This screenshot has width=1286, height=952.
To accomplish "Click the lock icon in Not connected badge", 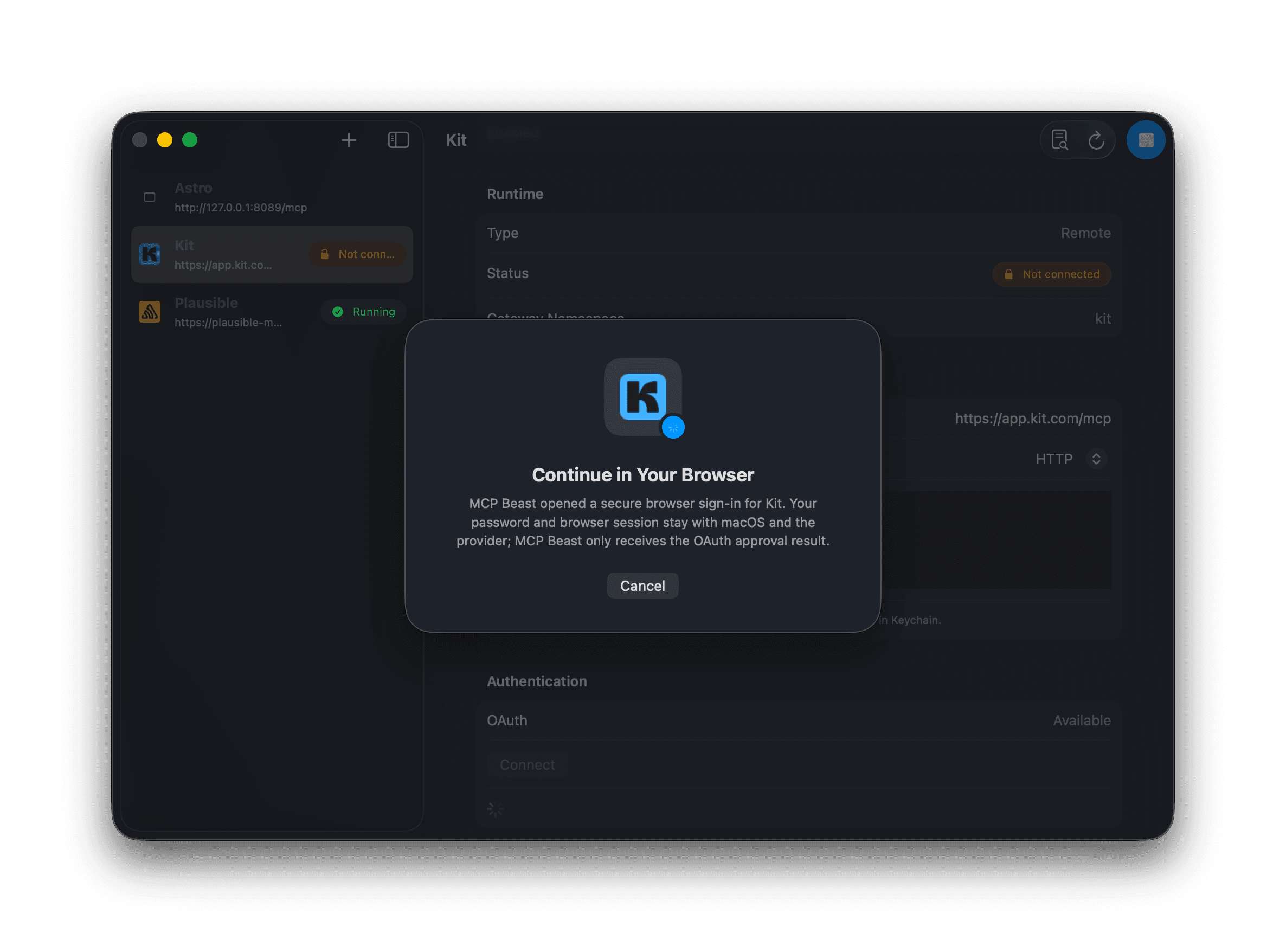I will 1009,274.
